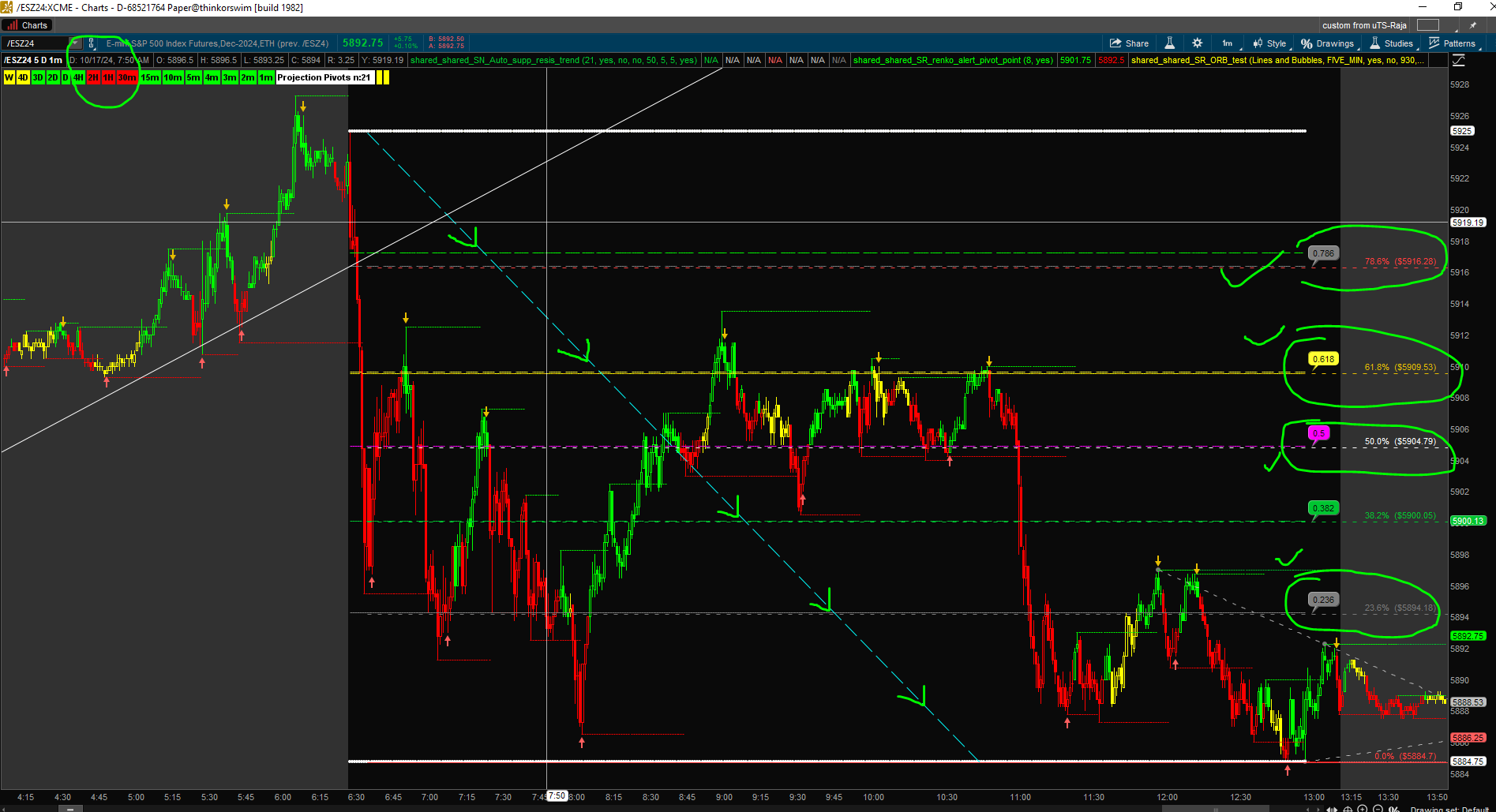Click the zoom in magnifier icon
The width and height of the screenshot is (1496, 812).
click(x=1362, y=808)
